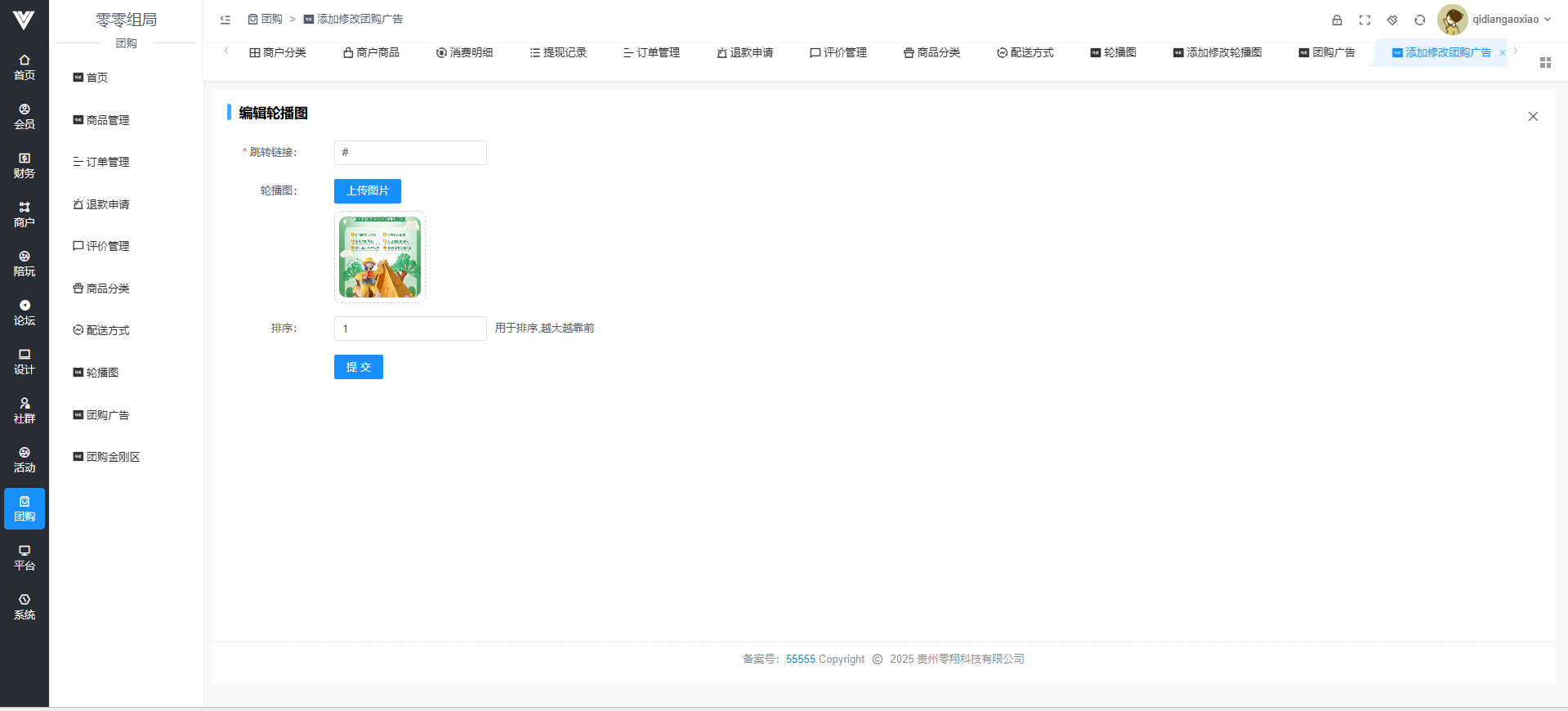This screenshot has width=1568, height=711.
Task: Collapse the sidebar menu icon
Action: (226, 20)
